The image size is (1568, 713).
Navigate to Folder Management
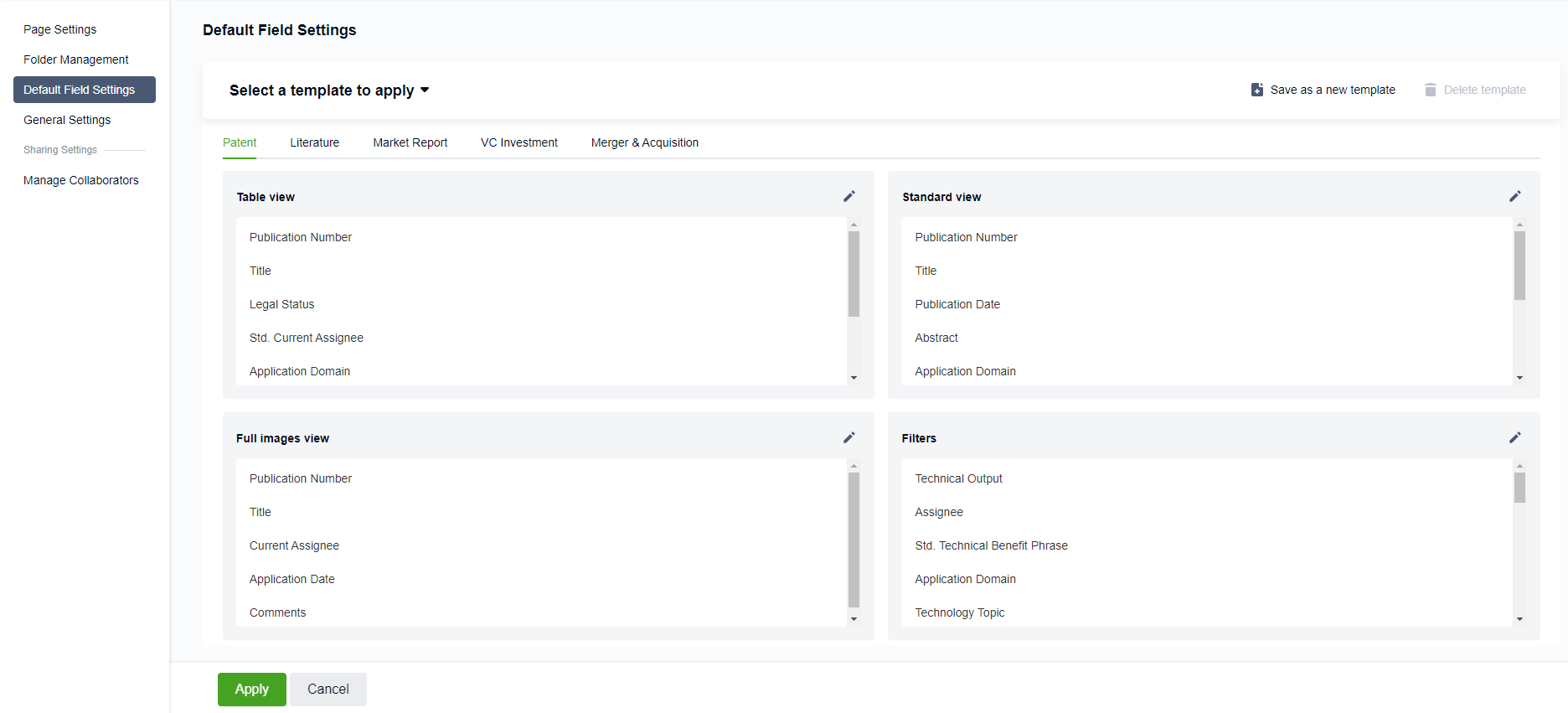click(75, 59)
